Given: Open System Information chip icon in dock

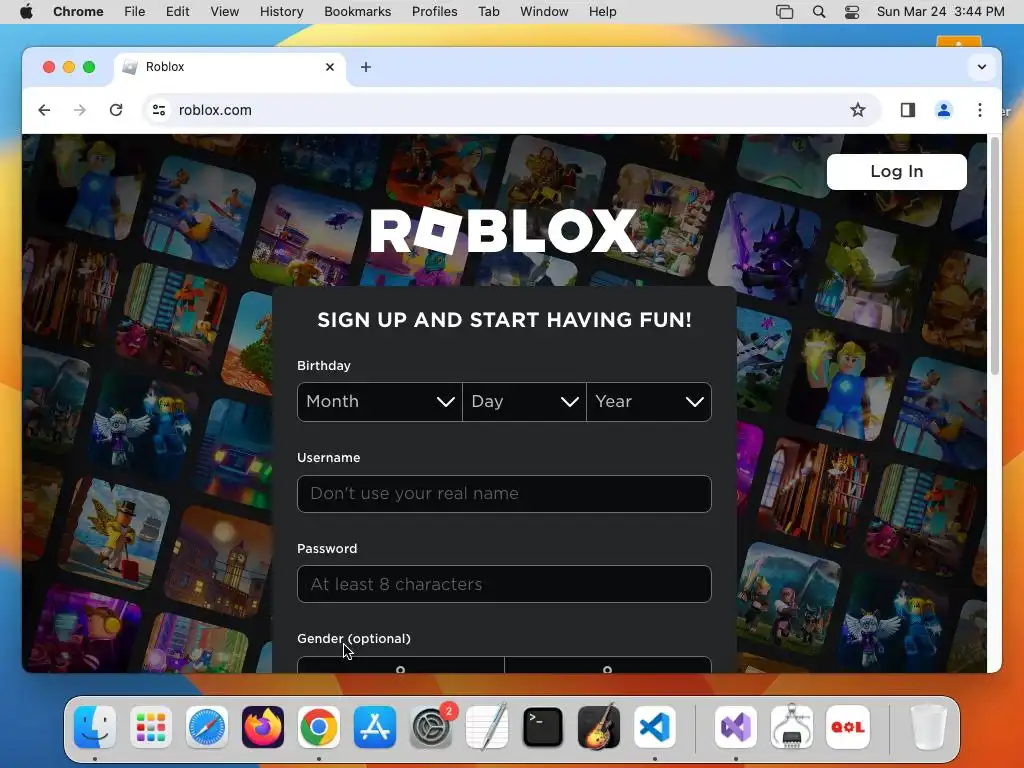Looking at the screenshot, I should click(792, 727).
